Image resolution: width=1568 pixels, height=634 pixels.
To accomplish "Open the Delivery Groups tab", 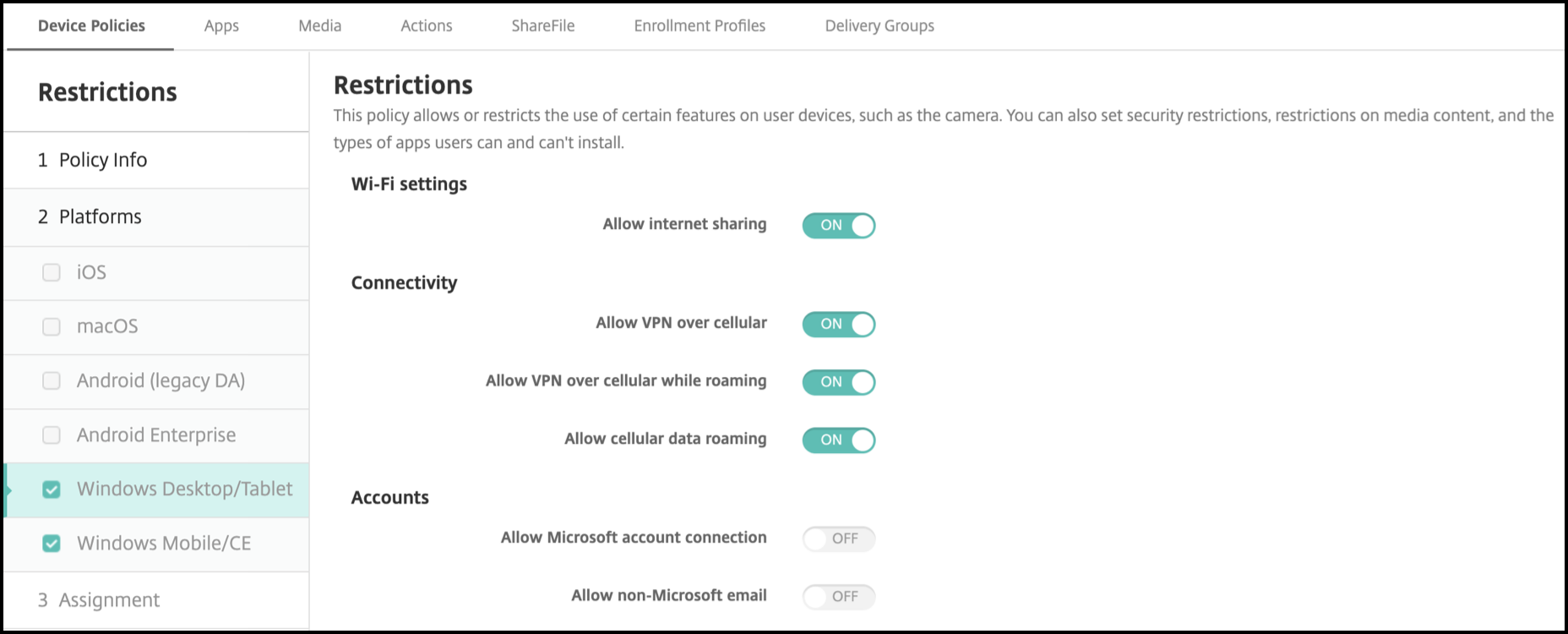I will (879, 26).
